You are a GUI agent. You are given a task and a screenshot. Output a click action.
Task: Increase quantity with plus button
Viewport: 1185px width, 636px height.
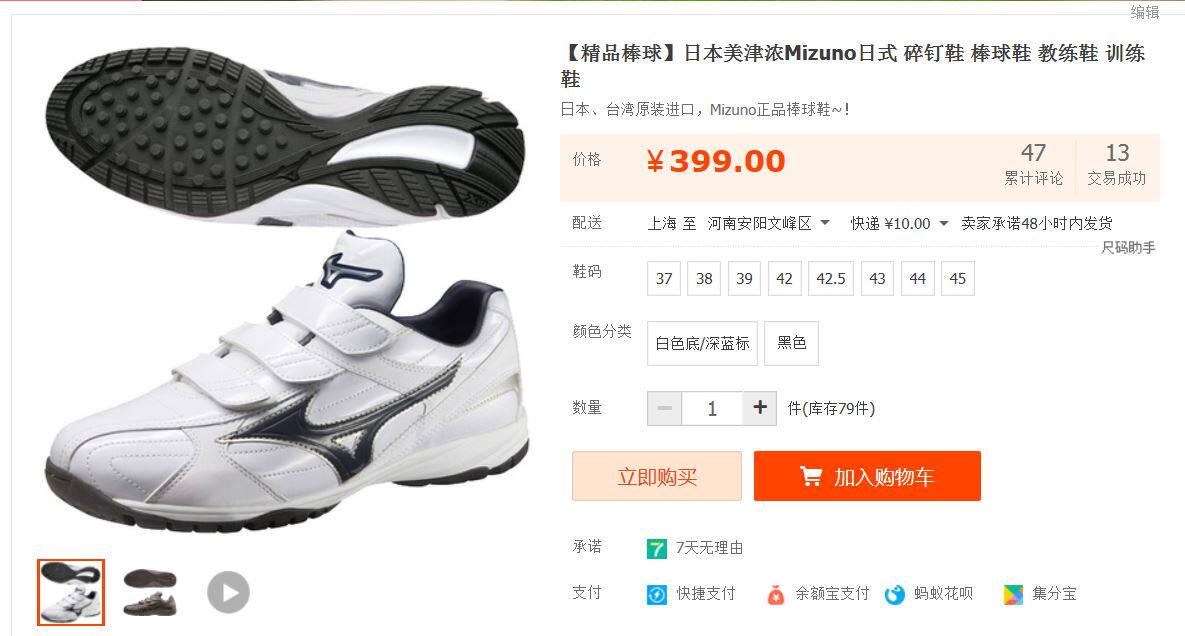(760, 408)
